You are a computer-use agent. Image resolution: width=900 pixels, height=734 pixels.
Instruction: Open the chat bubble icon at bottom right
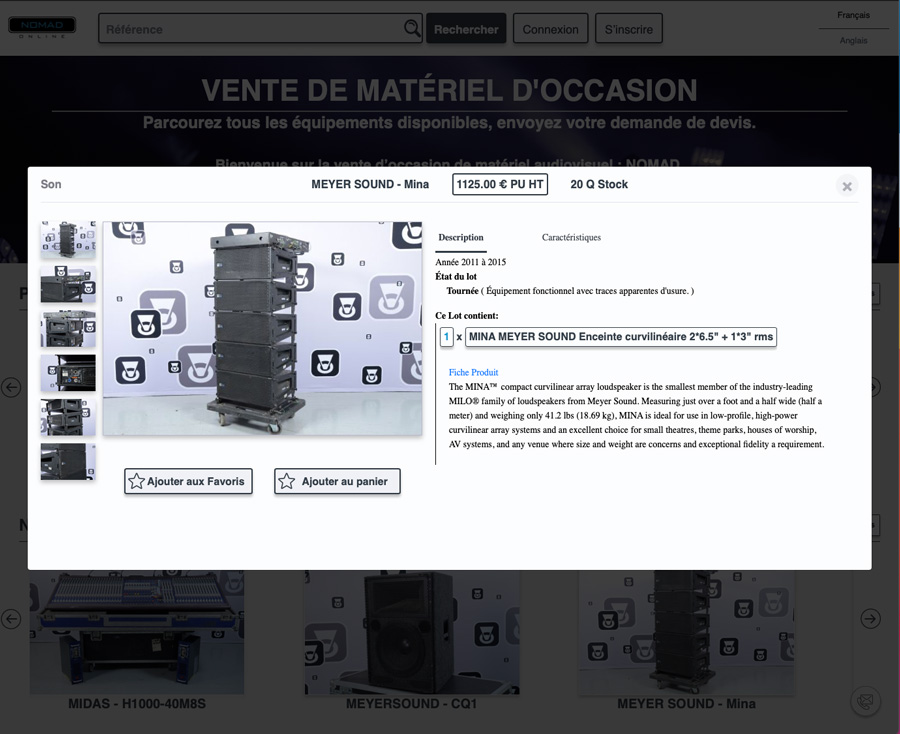click(866, 701)
